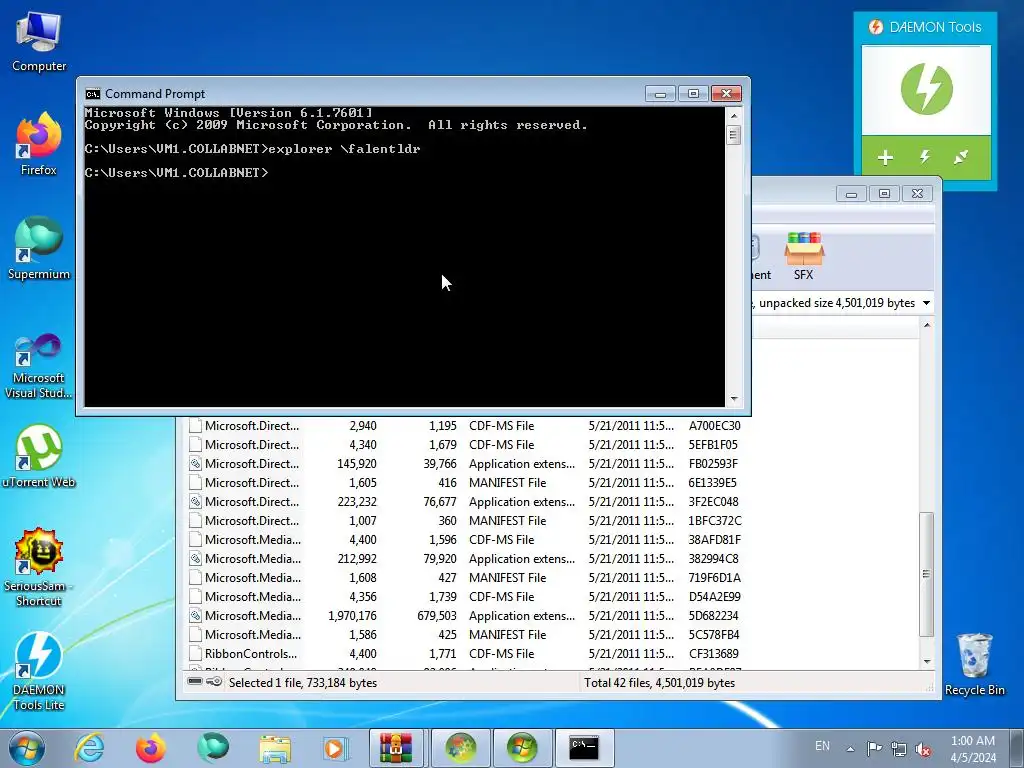Click the Command Prompt window title text
This screenshot has width=1024, height=768.
[155, 93]
